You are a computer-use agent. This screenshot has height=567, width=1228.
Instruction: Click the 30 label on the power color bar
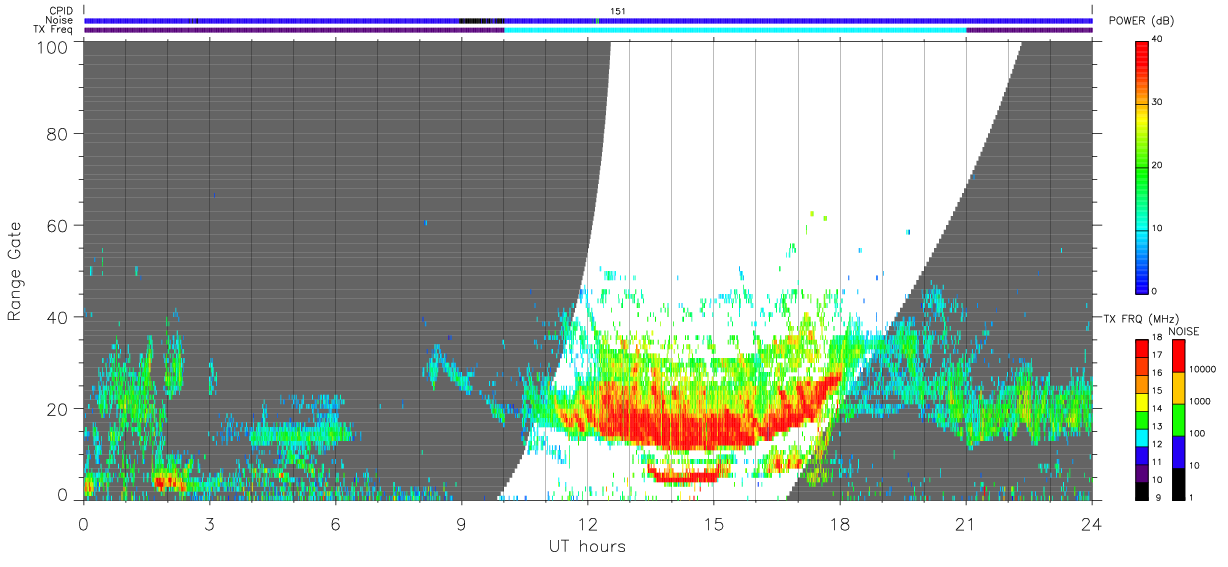pyautogui.click(x=1157, y=102)
